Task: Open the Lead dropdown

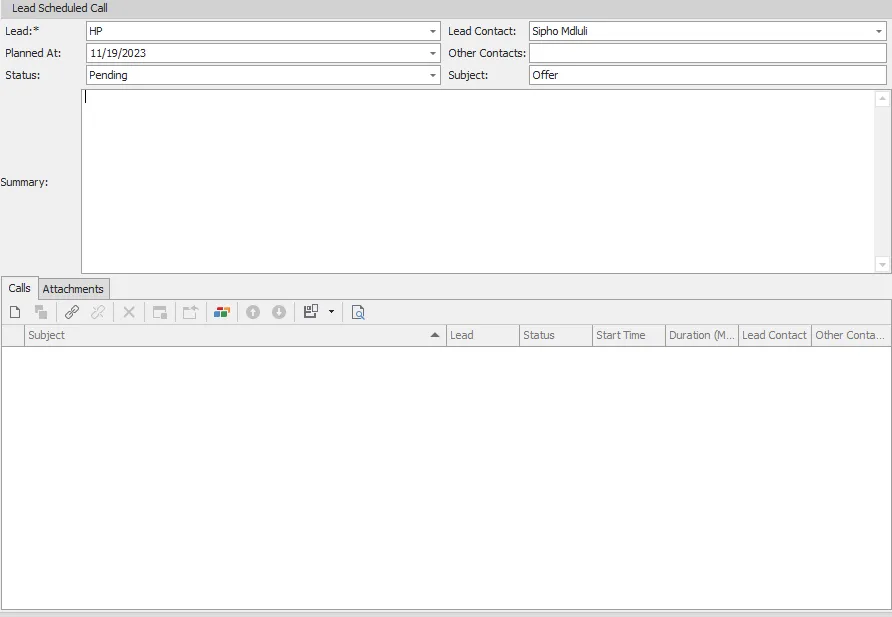Action: [433, 31]
